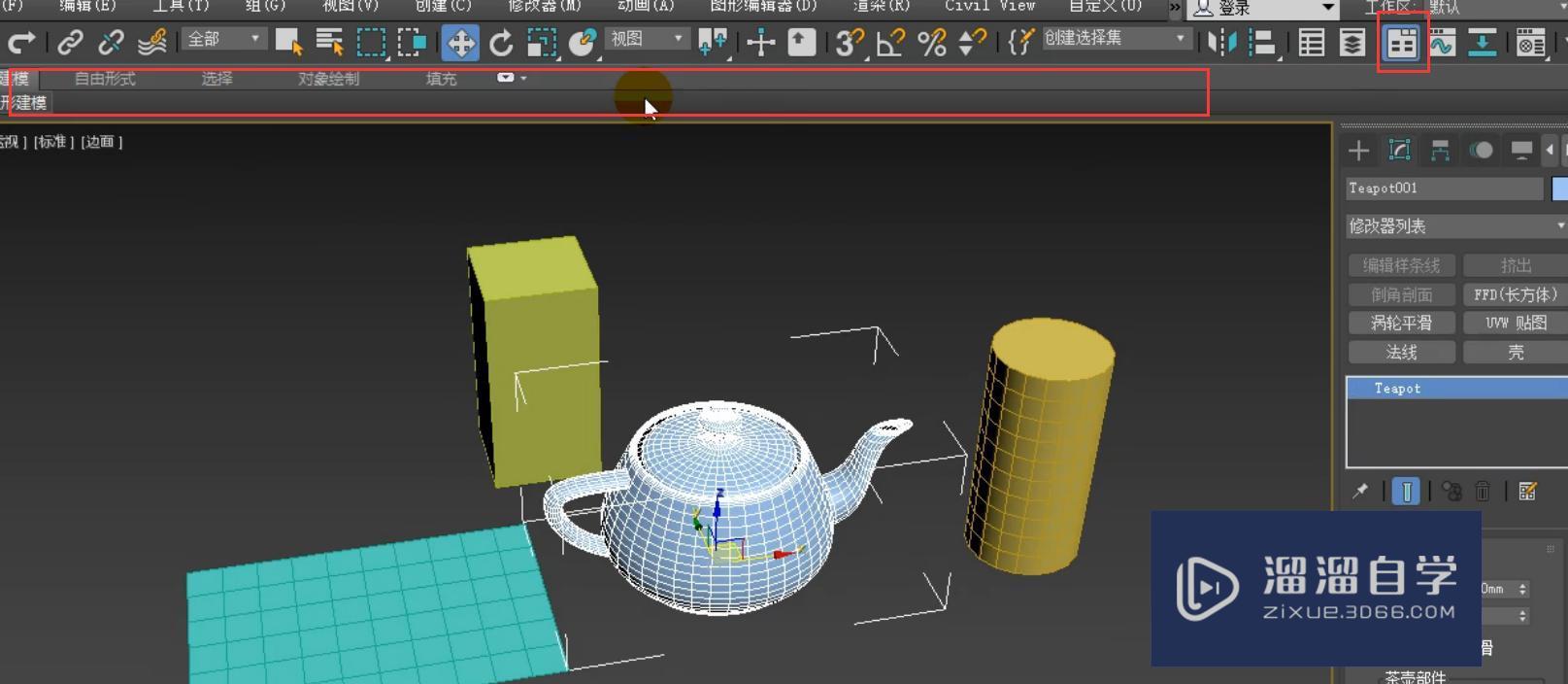Open the 创建选择集 dropdown
Viewport: 1568px width, 684px height.
pyautogui.click(x=1117, y=38)
